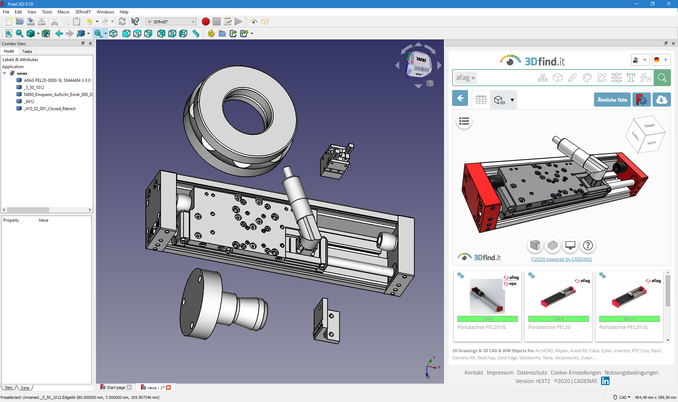
Task: Click the blue back arrow in 3Dfind.it
Action: 460,99
